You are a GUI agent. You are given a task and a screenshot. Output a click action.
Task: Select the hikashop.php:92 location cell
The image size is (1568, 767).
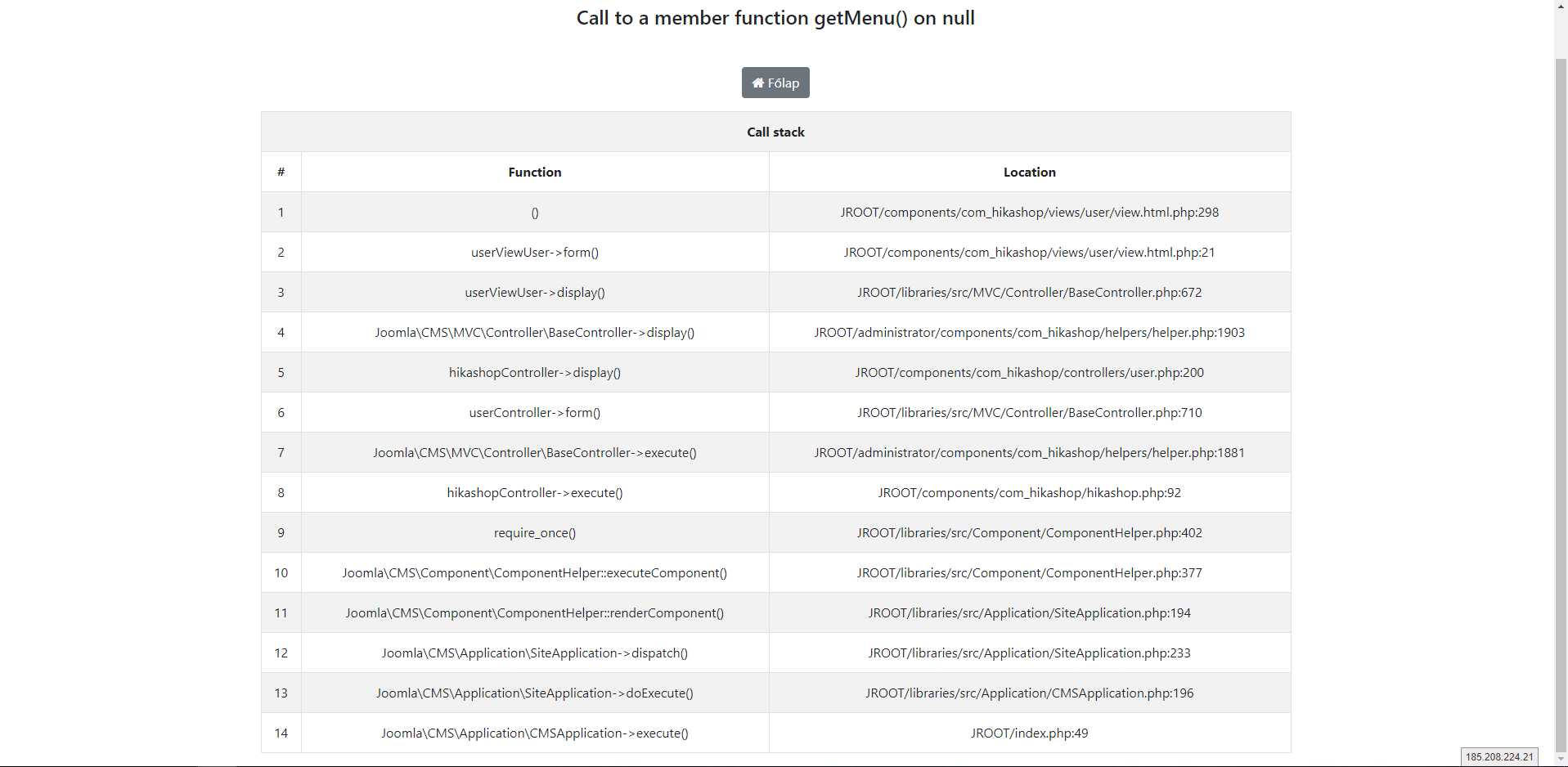[x=1029, y=492]
